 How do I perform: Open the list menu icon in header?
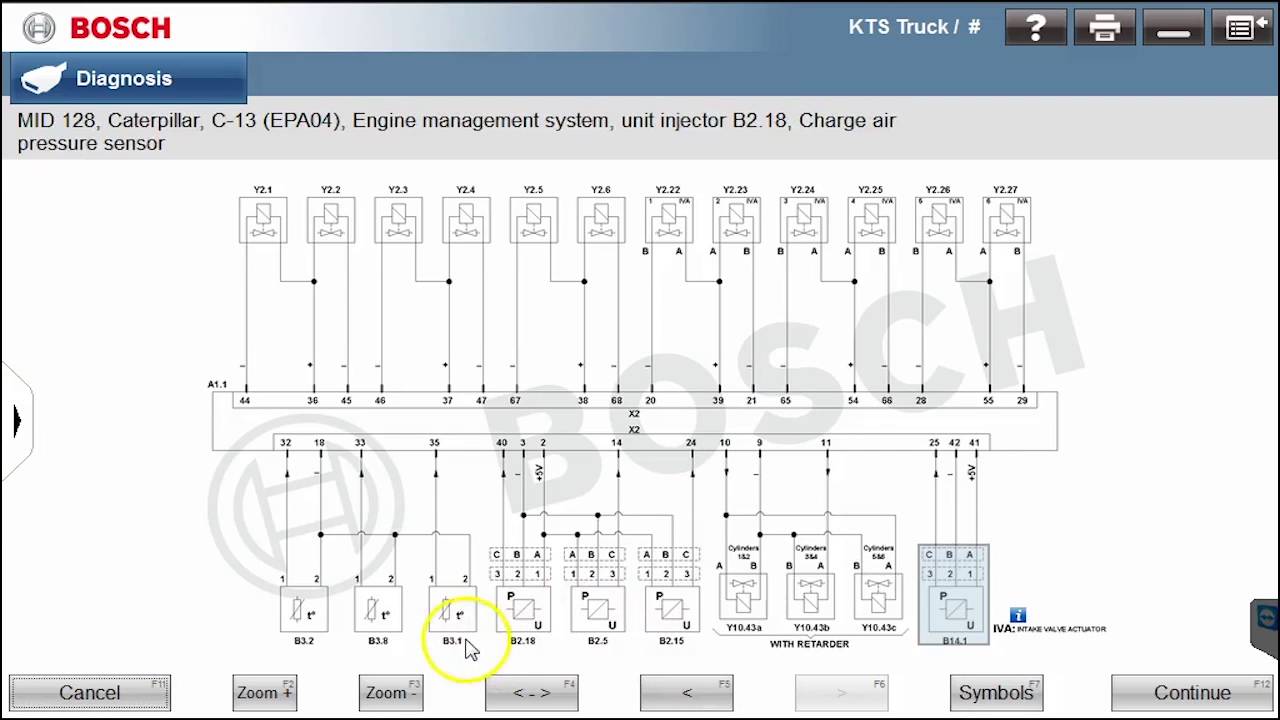pos(1241,27)
